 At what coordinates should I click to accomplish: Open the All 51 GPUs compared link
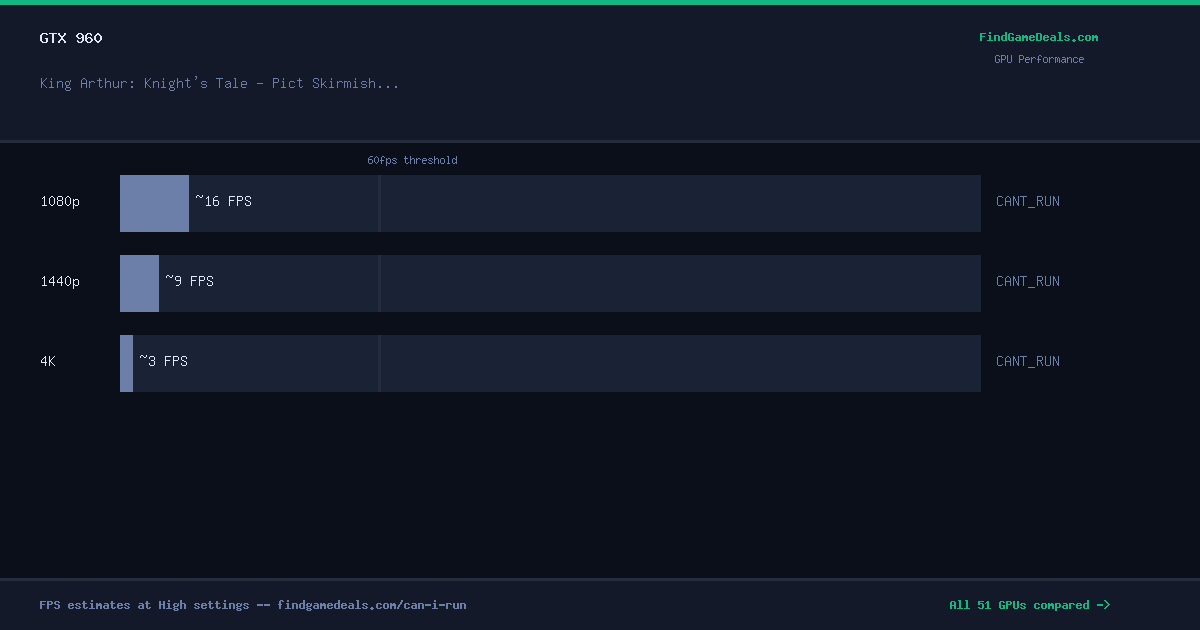[x=1030, y=605]
